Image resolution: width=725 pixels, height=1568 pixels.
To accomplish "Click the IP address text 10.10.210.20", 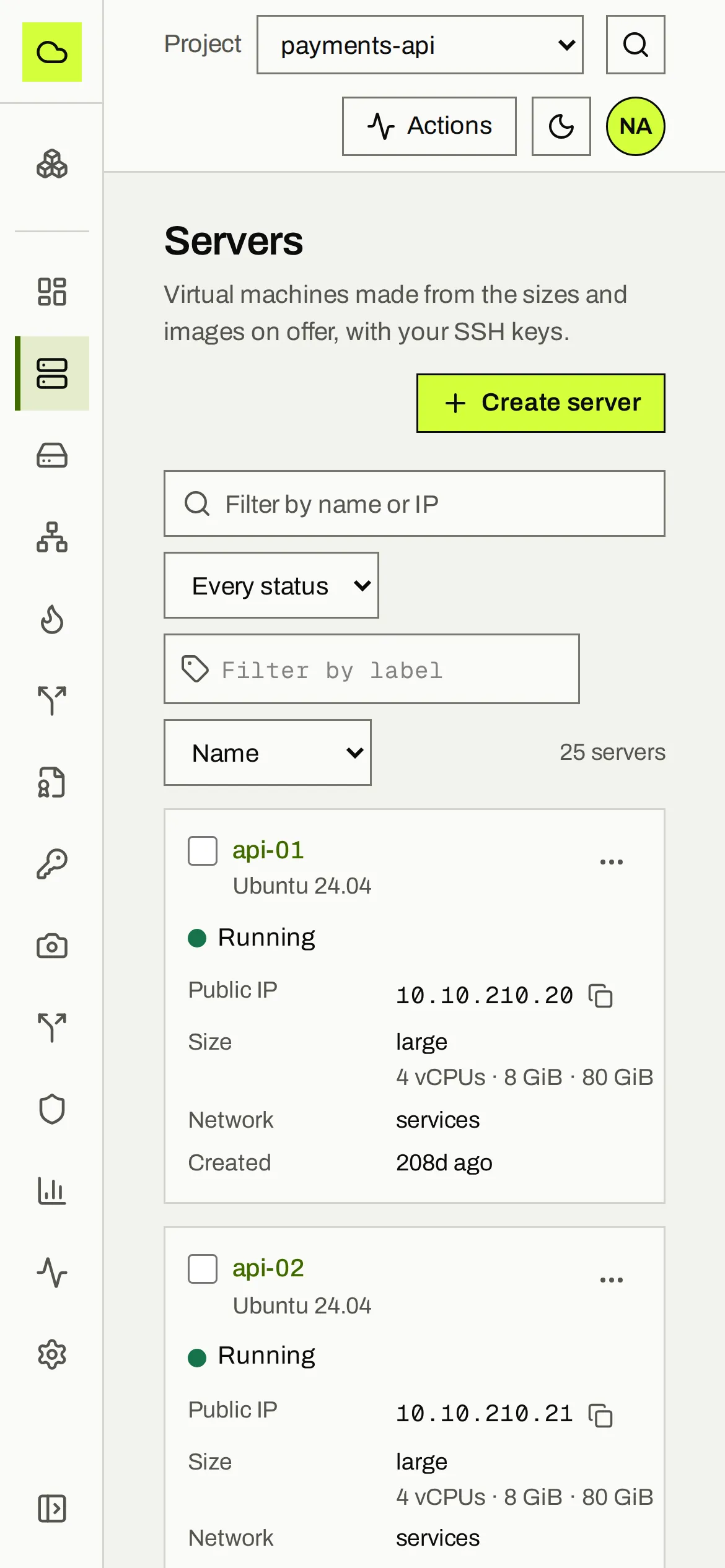I will coord(485,996).
